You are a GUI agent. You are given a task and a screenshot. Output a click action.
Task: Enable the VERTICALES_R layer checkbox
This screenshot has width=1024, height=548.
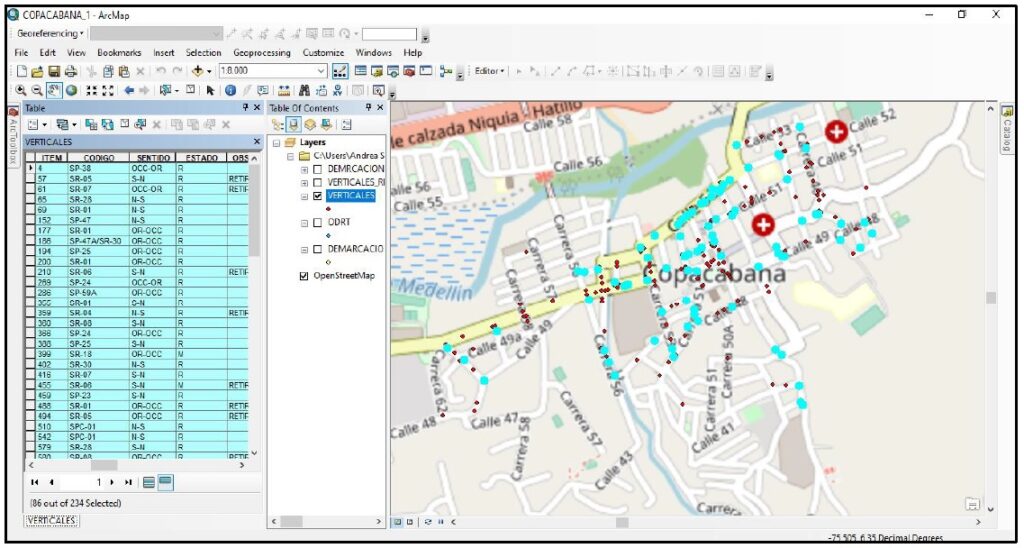(x=317, y=182)
